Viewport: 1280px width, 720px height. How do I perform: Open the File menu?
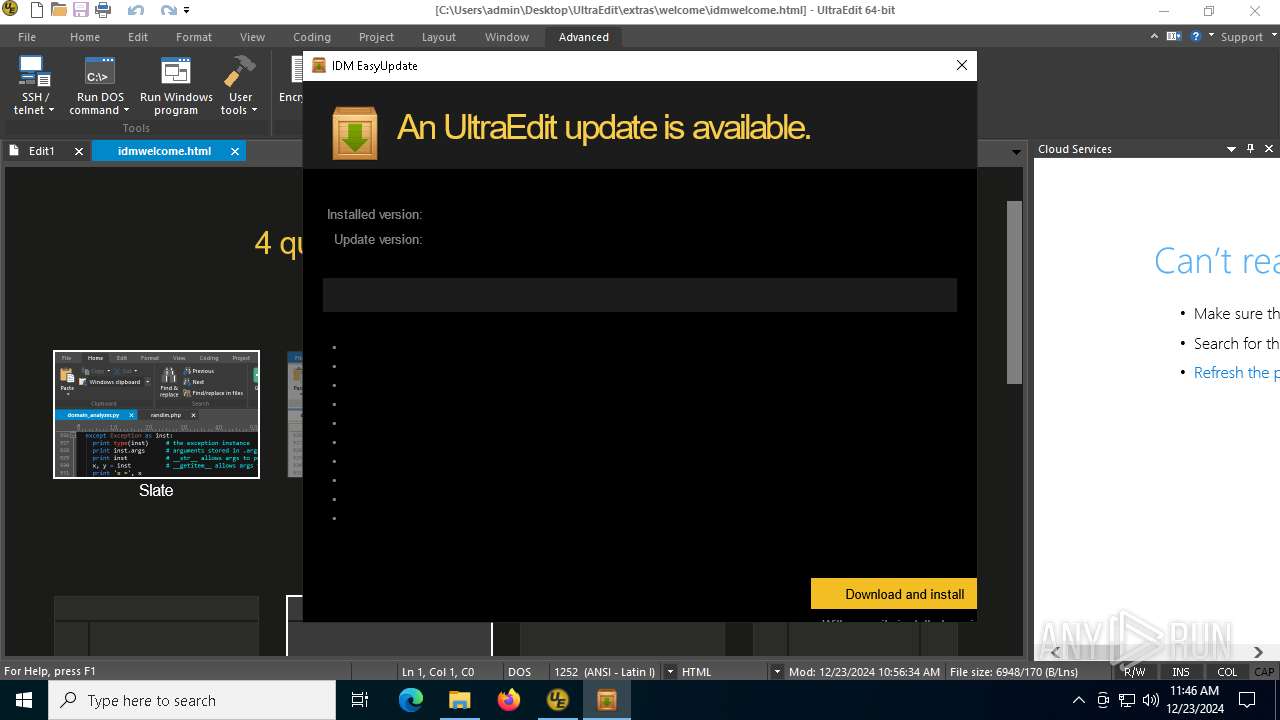[x=27, y=37]
